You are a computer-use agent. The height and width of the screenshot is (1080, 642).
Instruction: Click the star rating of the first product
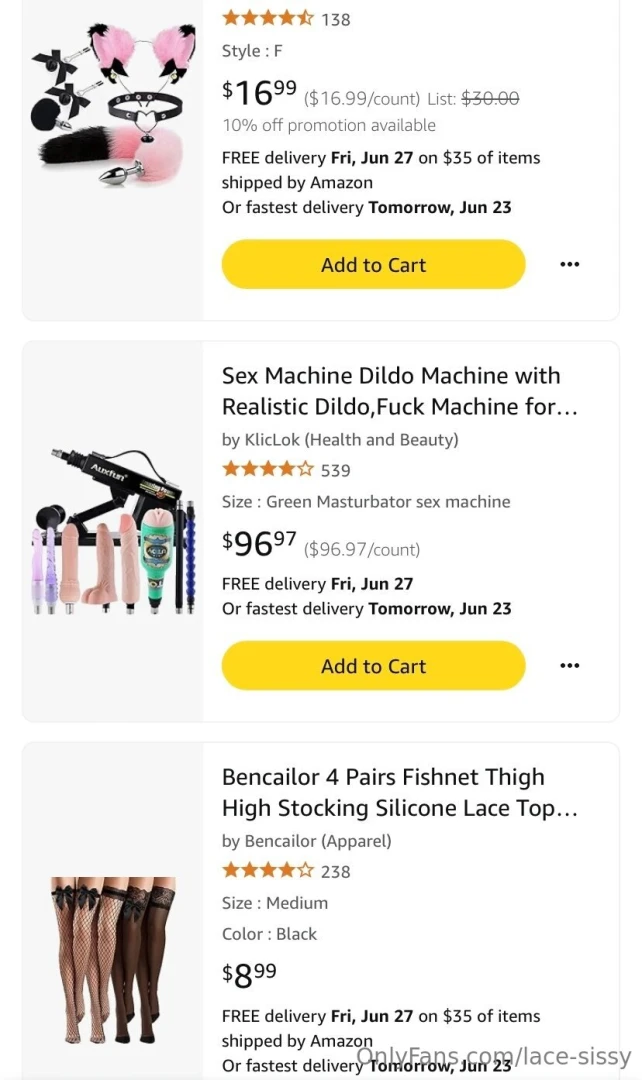pos(265,18)
